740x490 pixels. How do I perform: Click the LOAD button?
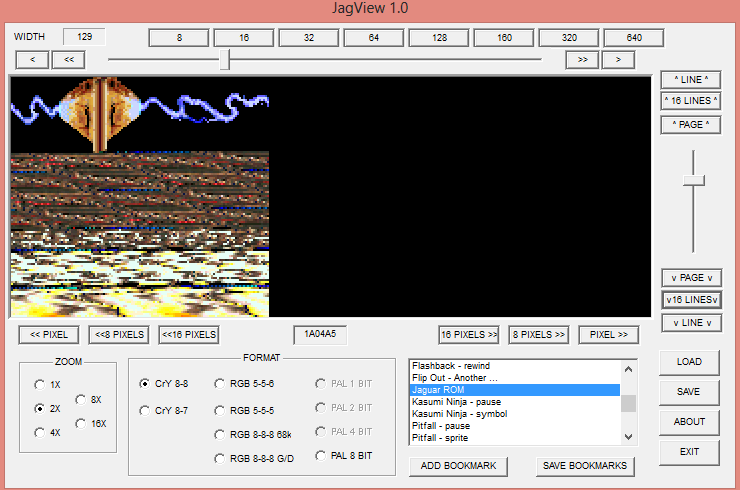point(689,362)
